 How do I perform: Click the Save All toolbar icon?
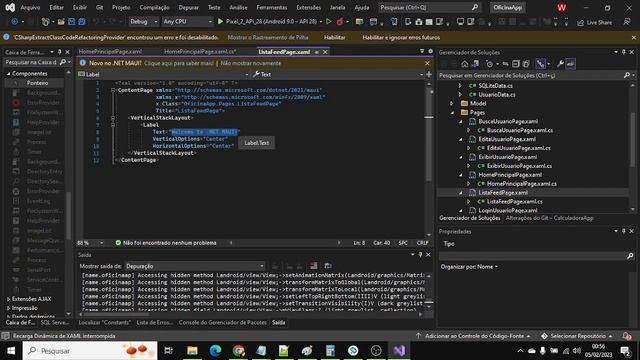pos(82,22)
